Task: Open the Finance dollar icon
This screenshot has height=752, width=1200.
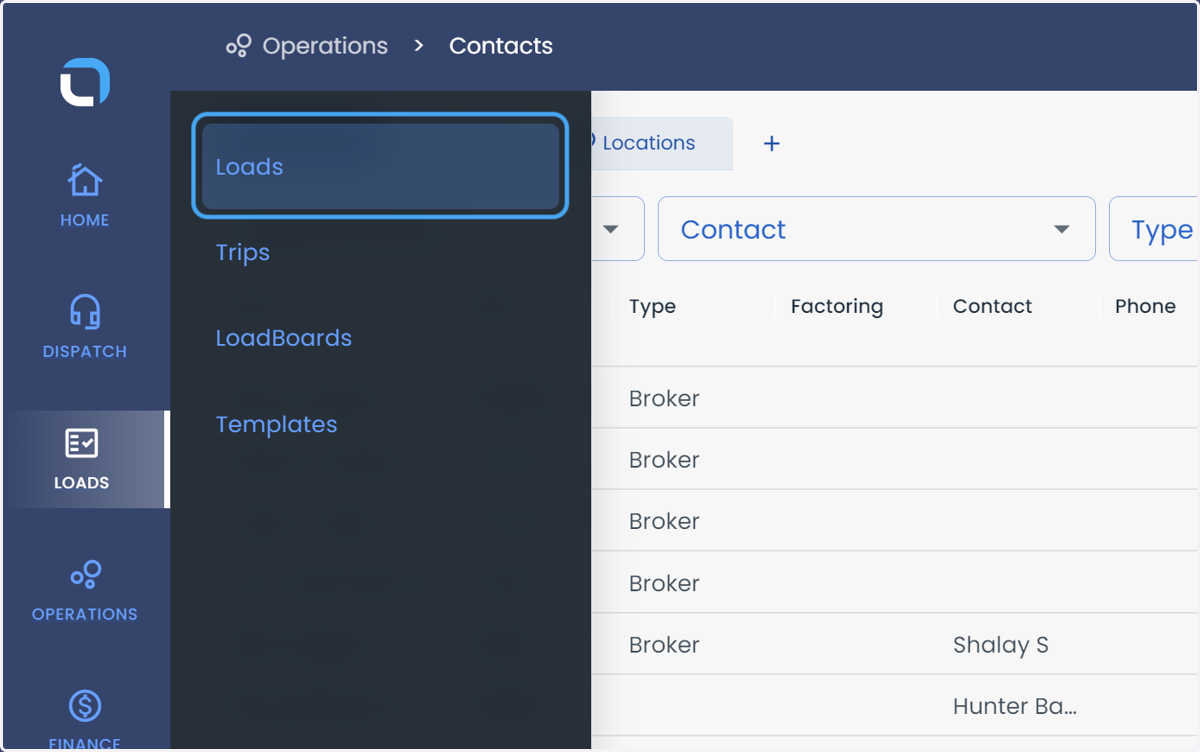Action: tap(85, 706)
